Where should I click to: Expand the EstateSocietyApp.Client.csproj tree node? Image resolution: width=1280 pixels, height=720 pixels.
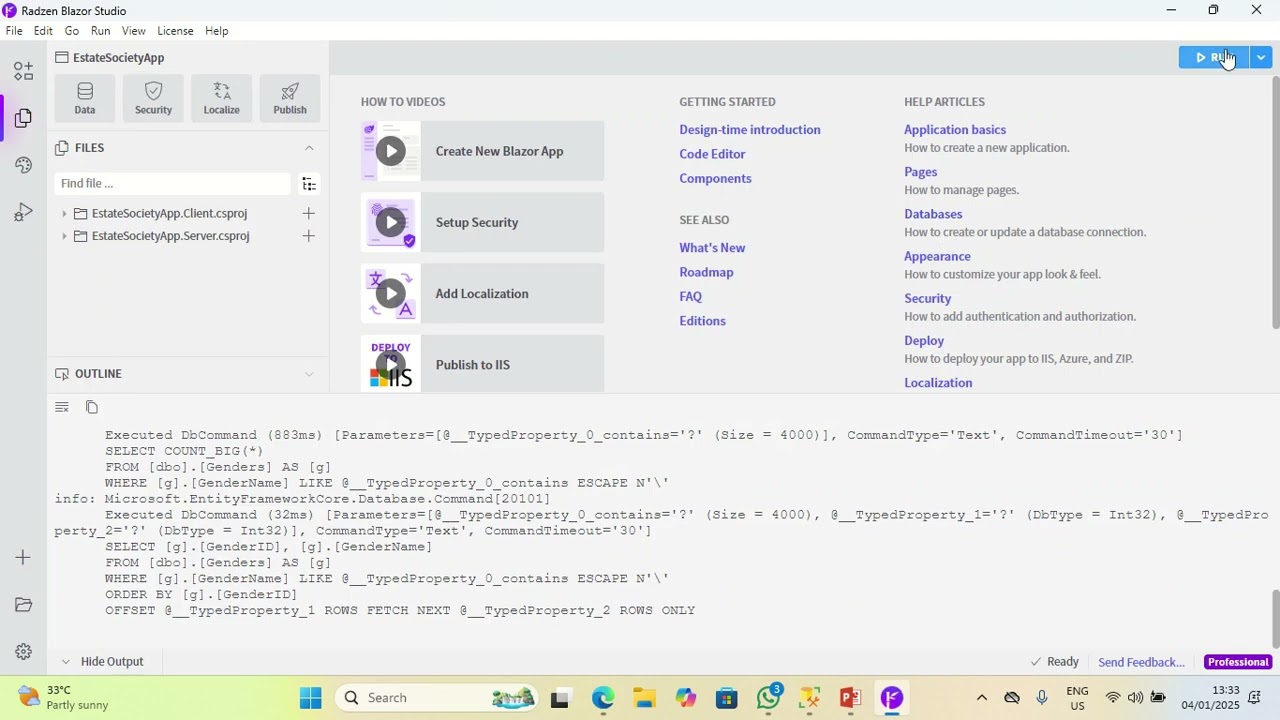(64, 213)
